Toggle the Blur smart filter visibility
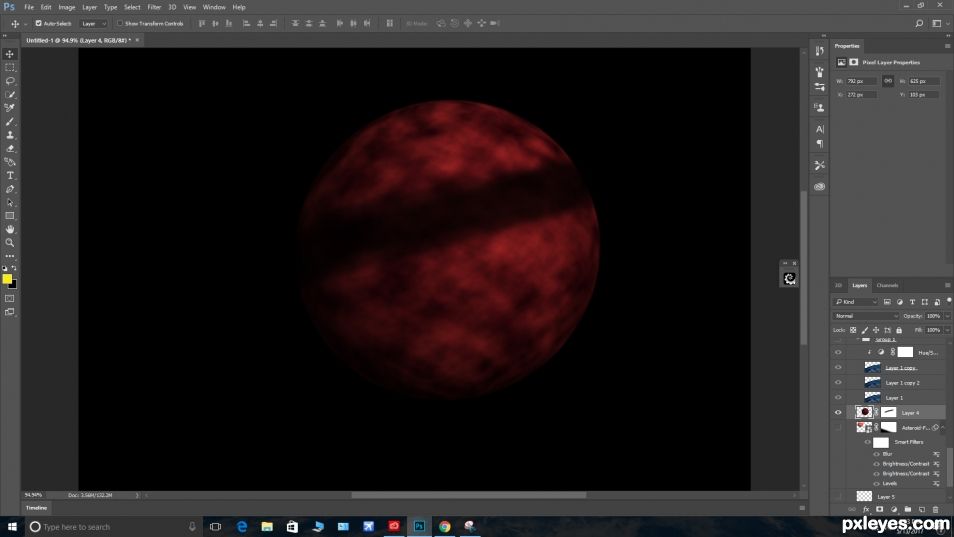Viewport: 954px width, 537px height. 877,454
